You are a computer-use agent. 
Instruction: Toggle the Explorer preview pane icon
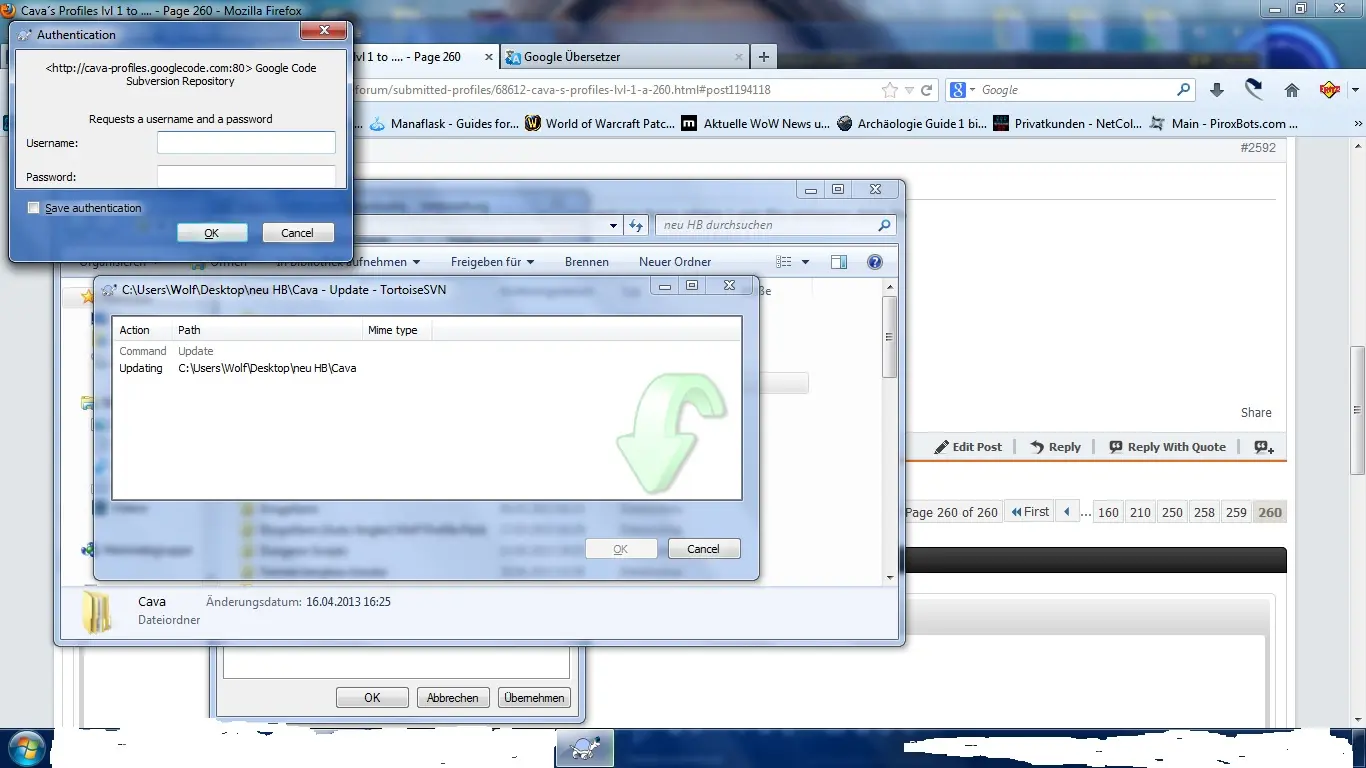839,262
